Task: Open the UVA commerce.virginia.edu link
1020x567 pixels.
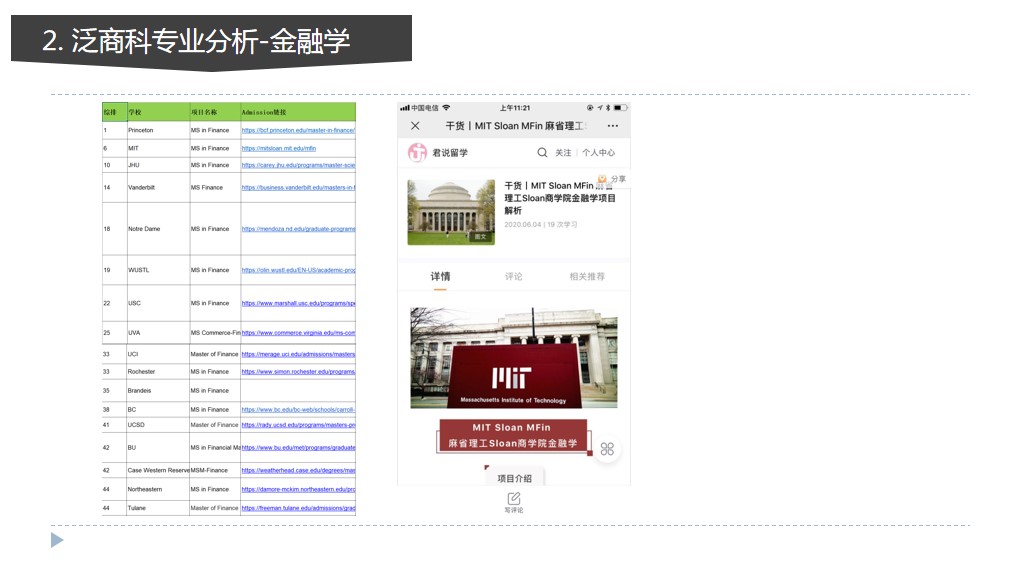Action: pyautogui.click(x=298, y=332)
